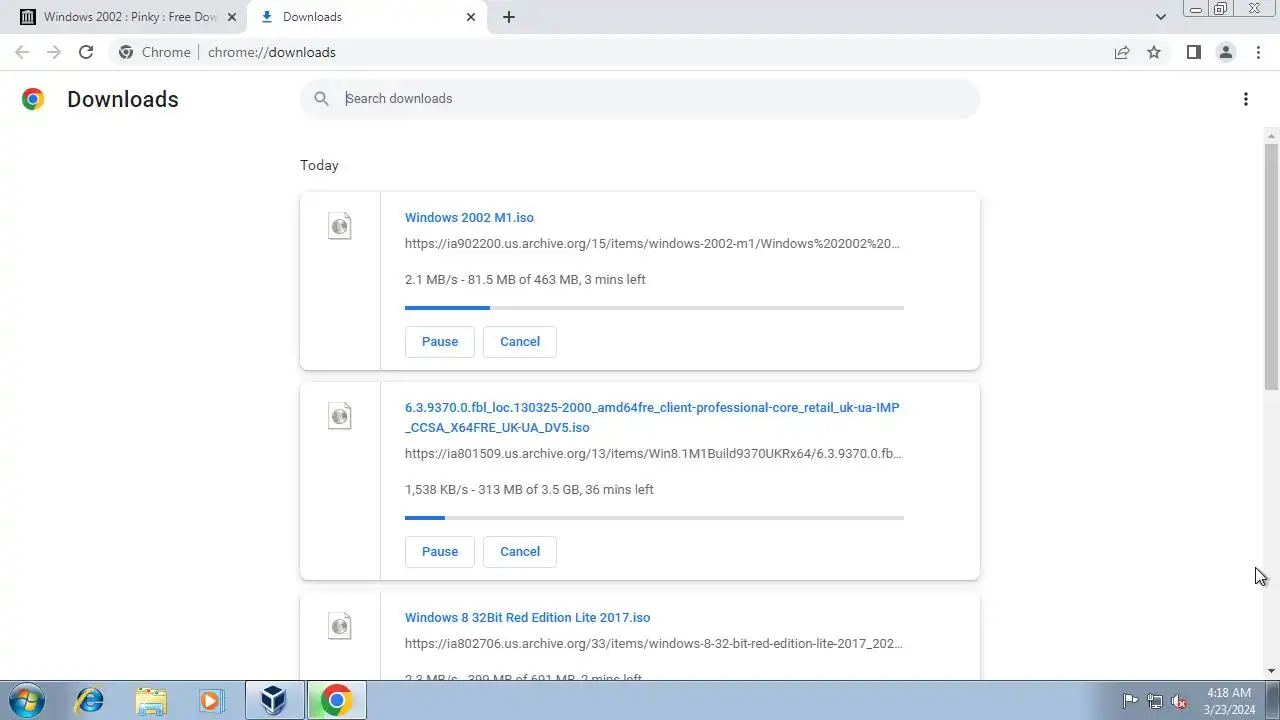This screenshot has height=720, width=1280.
Task: Open the tab search chevron
Action: 1160,17
